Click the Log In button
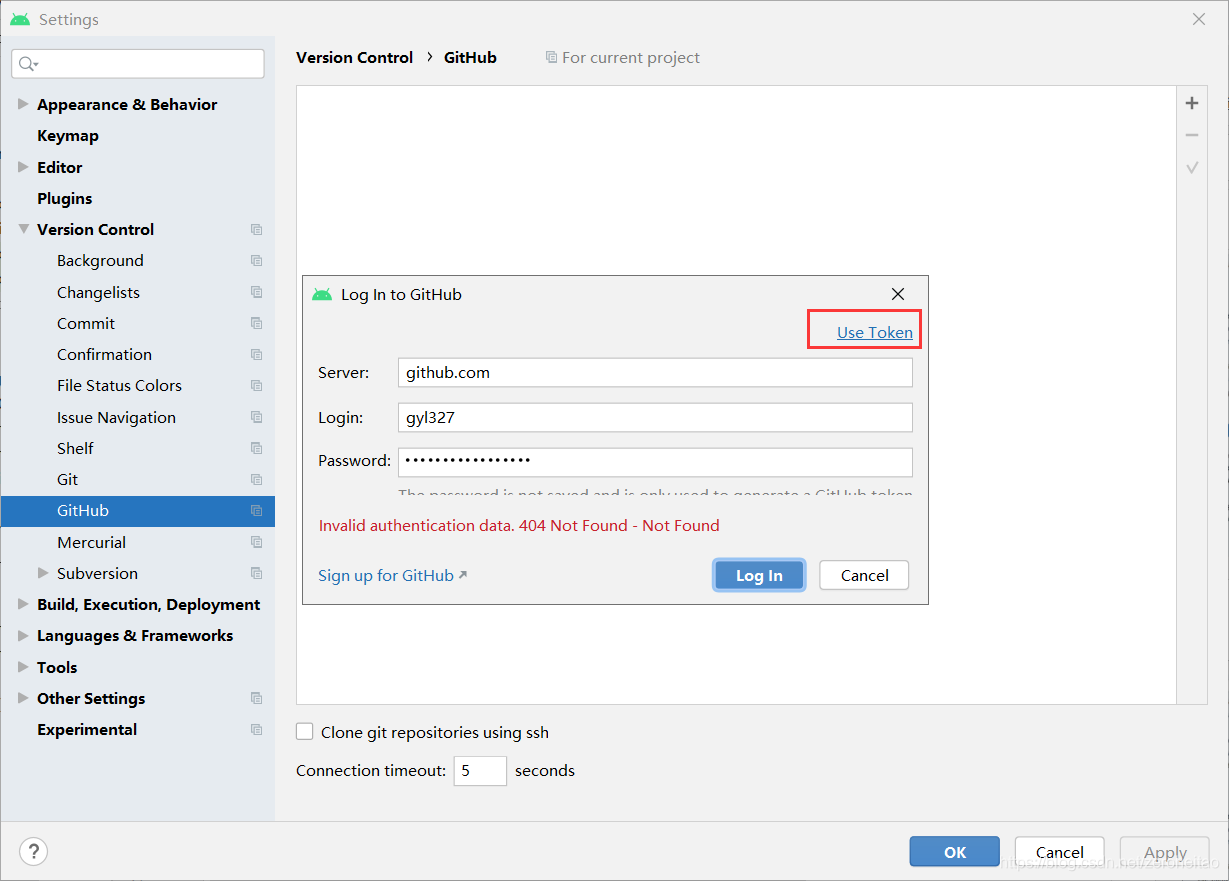This screenshot has width=1229, height=881. (x=759, y=575)
